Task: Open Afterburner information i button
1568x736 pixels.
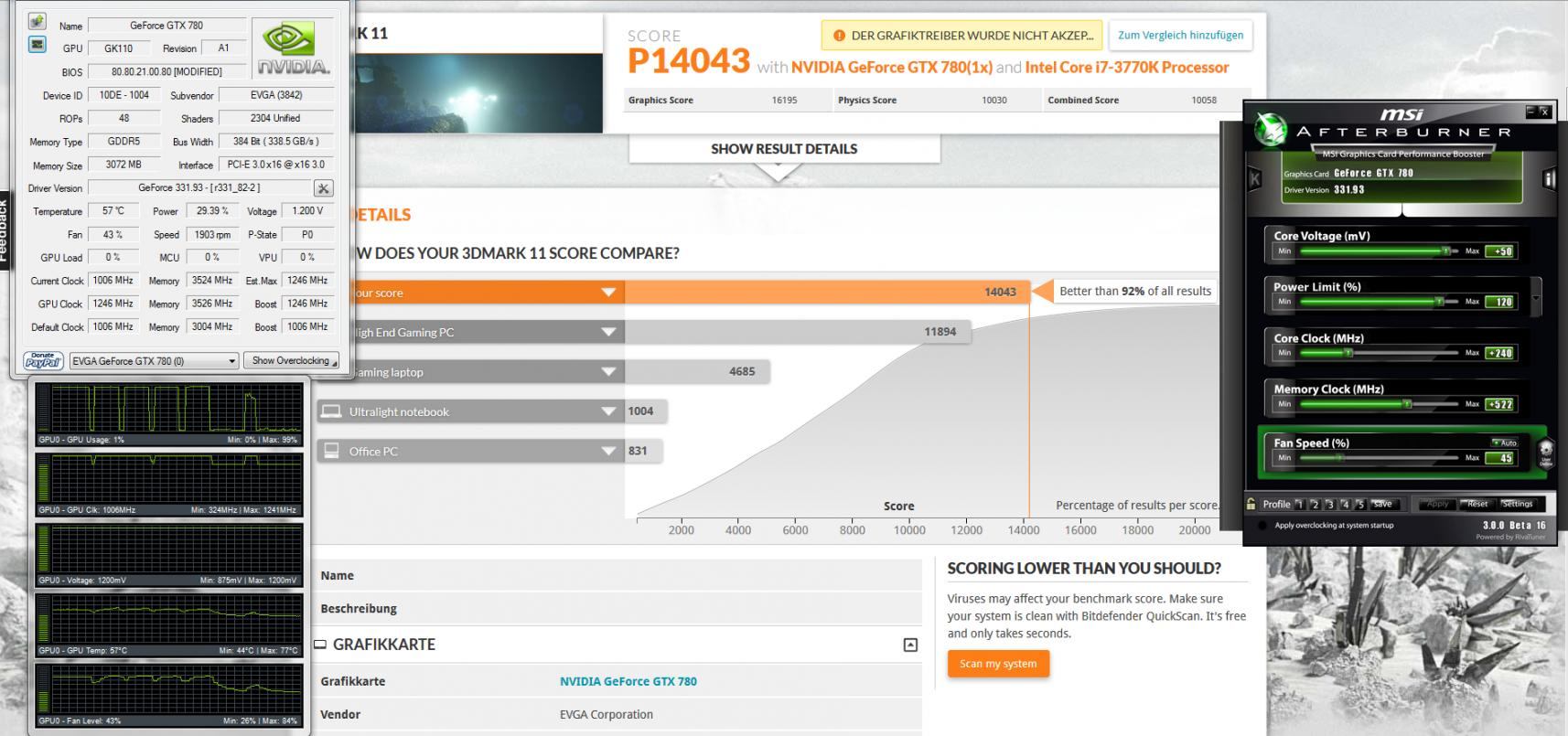Action: (x=1549, y=179)
